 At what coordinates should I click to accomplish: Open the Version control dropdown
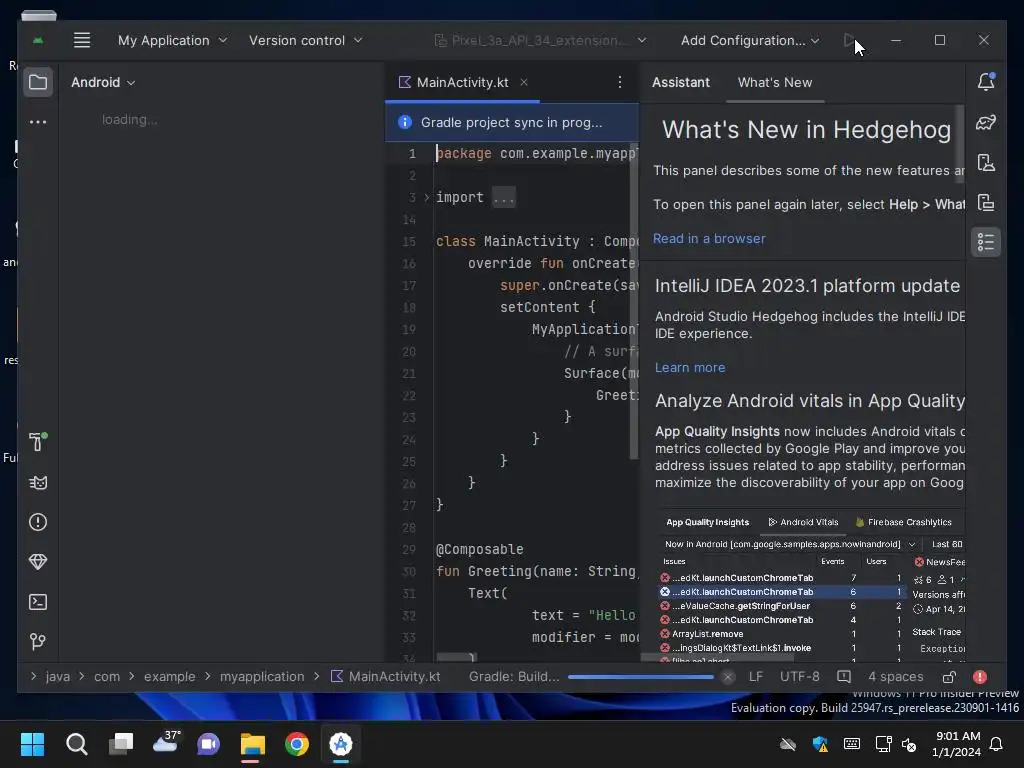click(305, 40)
